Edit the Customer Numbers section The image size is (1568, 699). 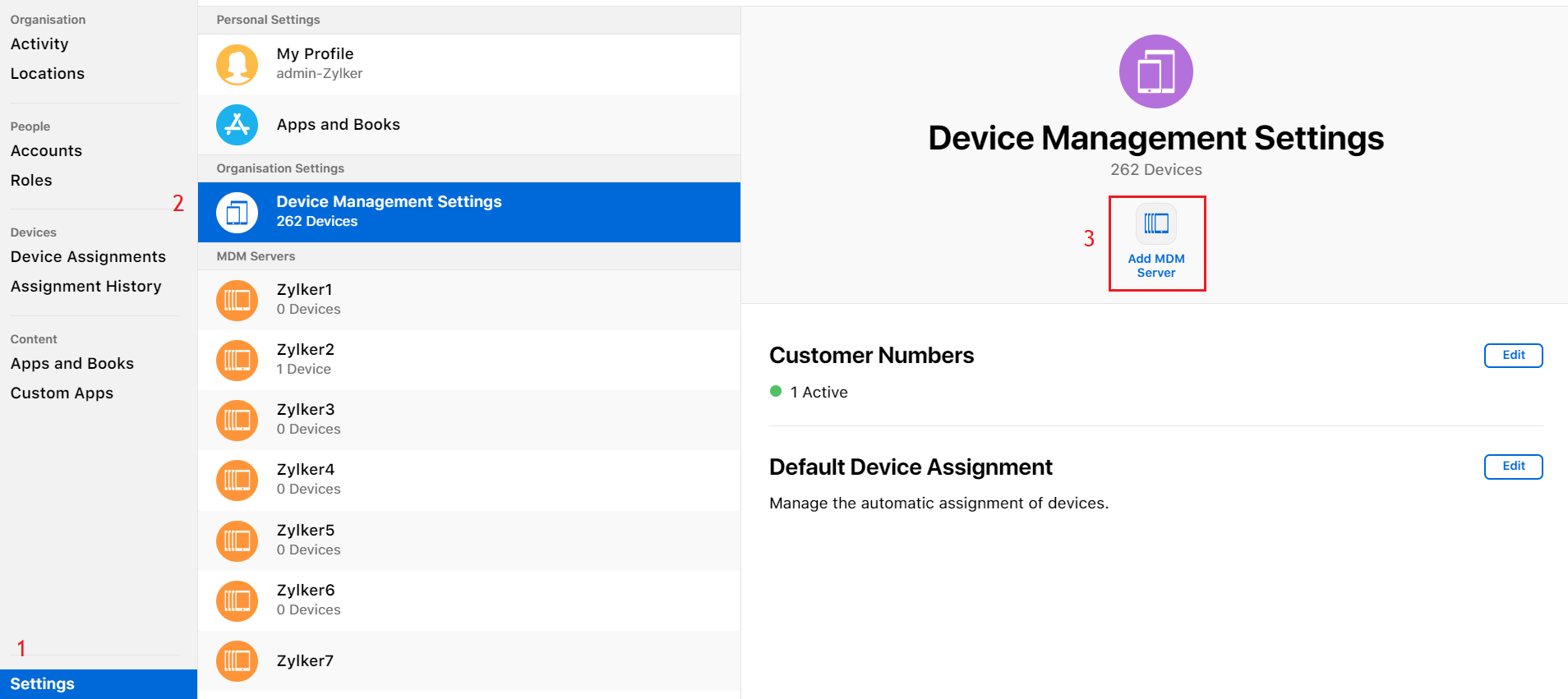(1513, 356)
